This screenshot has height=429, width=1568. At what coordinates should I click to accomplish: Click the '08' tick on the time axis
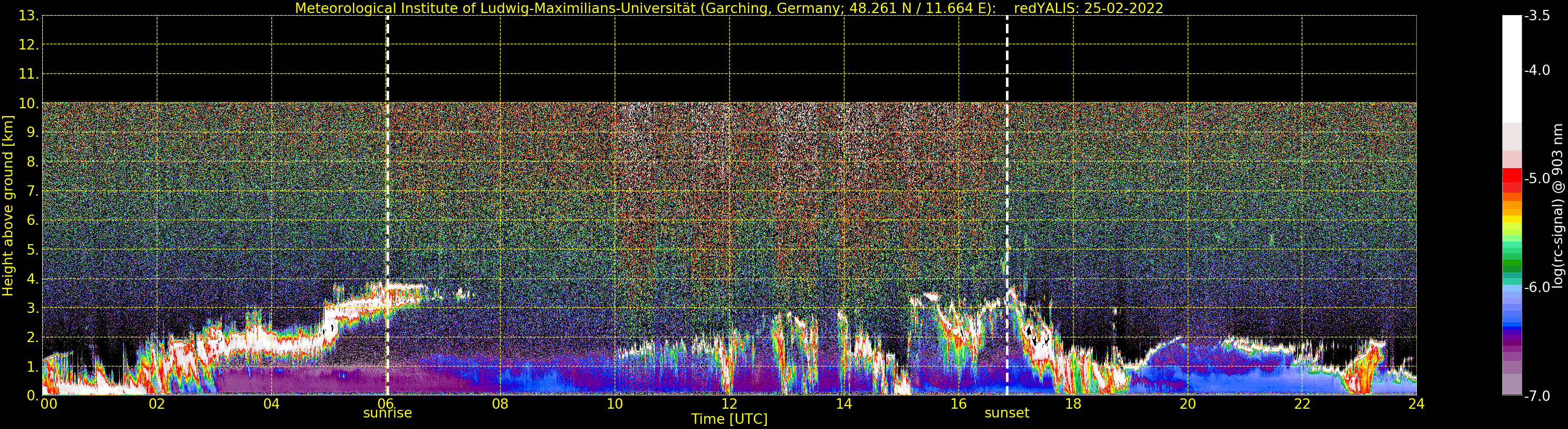(x=500, y=404)
